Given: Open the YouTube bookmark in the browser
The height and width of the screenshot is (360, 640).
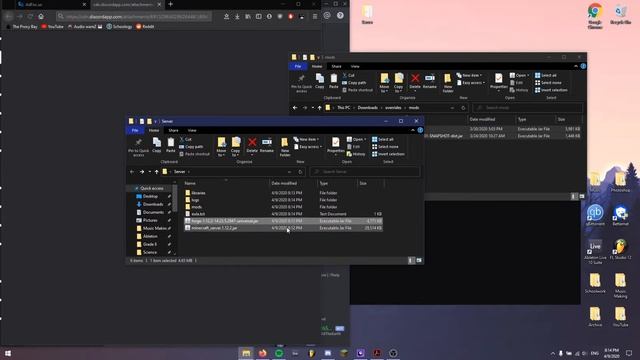Looking at the screenshot, I should point(52,27).
